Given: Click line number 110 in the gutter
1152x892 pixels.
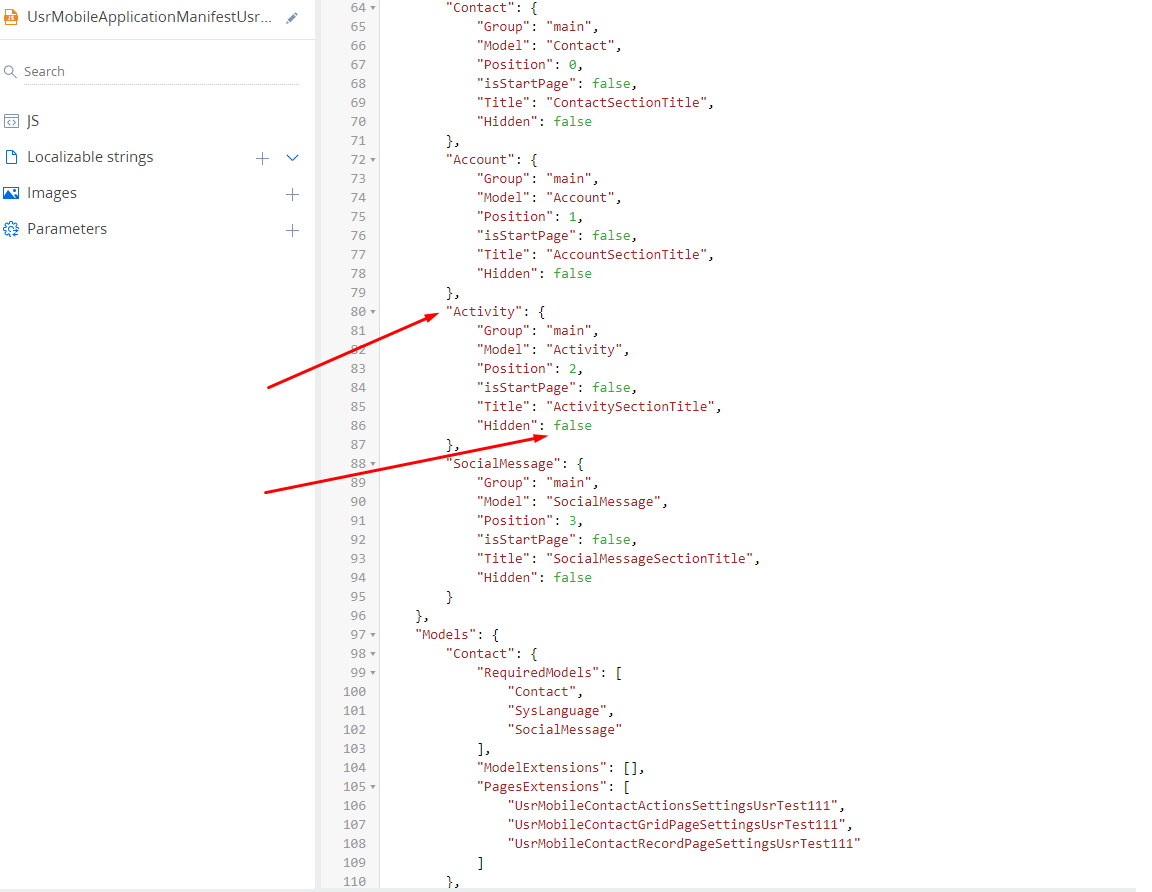Looking at the screenshot, I should click(x=354, y=881).
